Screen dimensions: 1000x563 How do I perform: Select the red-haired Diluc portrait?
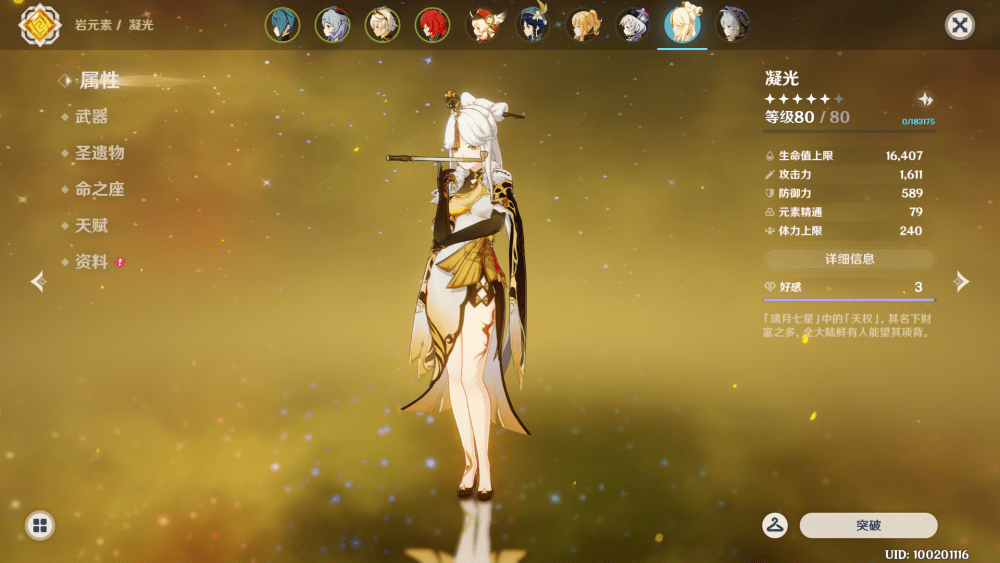click(x=432, y=26)
